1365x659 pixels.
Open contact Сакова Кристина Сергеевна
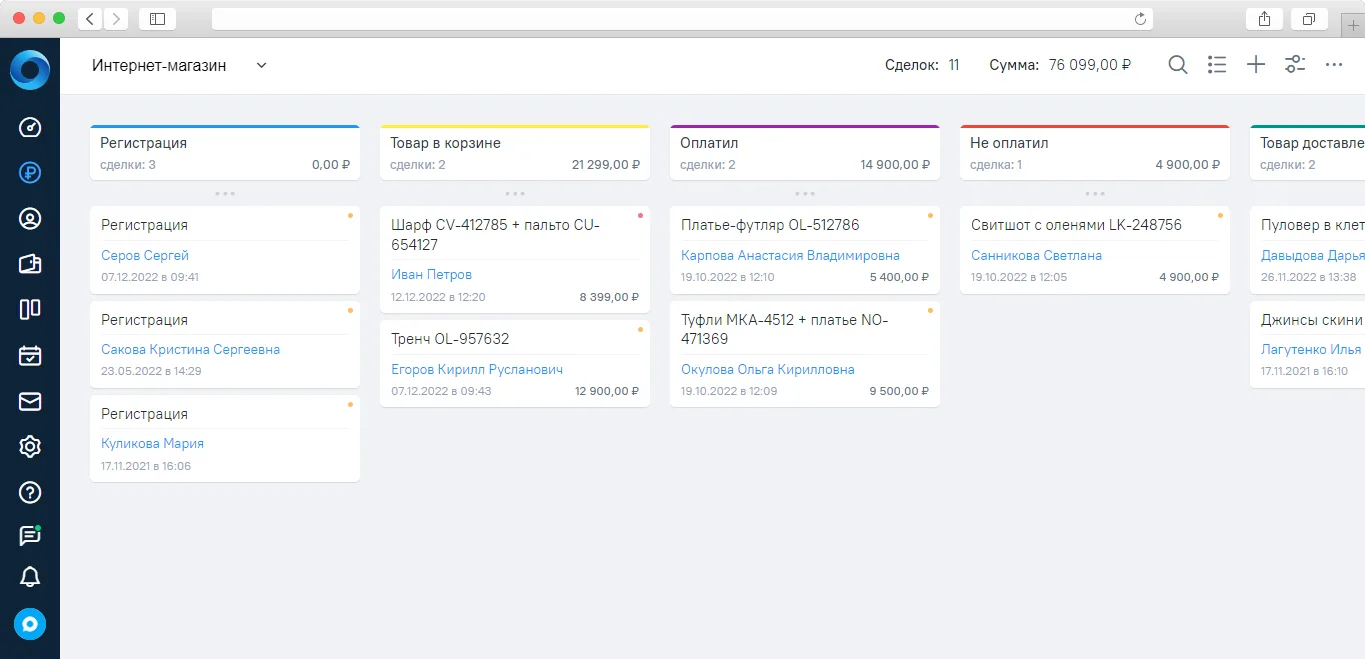(191, 350)
